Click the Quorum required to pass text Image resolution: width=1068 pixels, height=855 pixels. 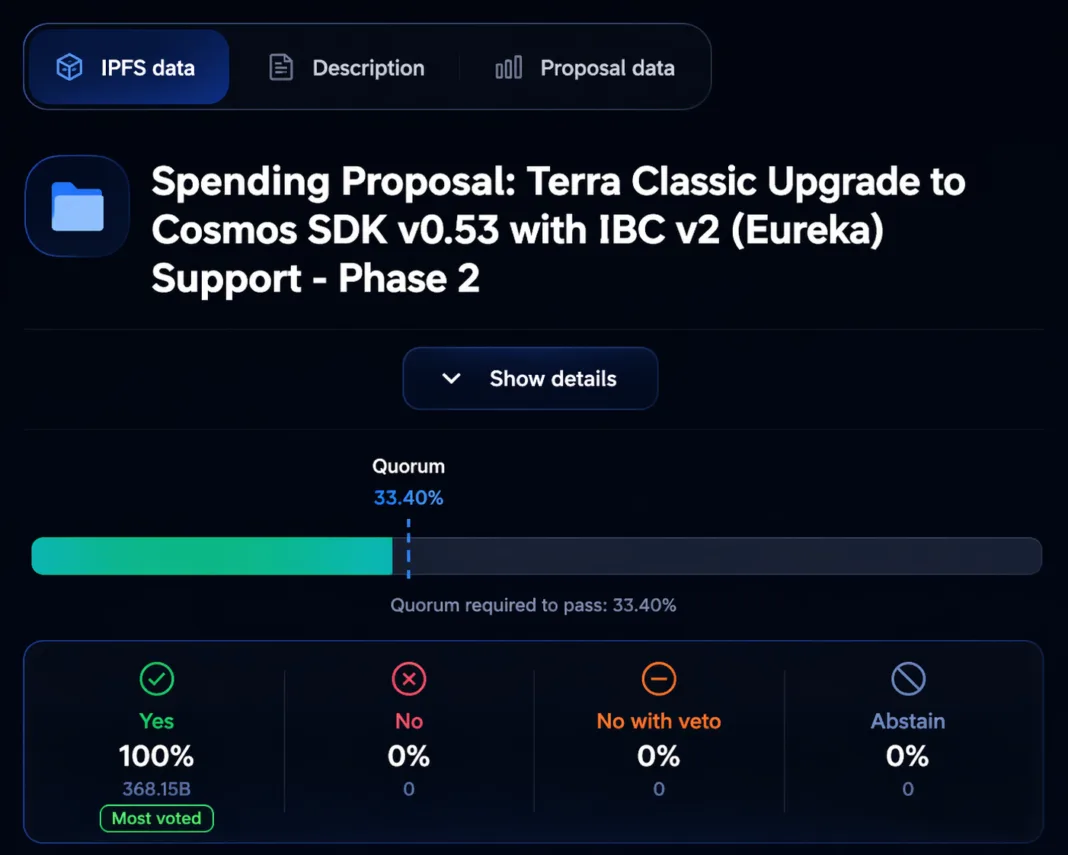533,605
